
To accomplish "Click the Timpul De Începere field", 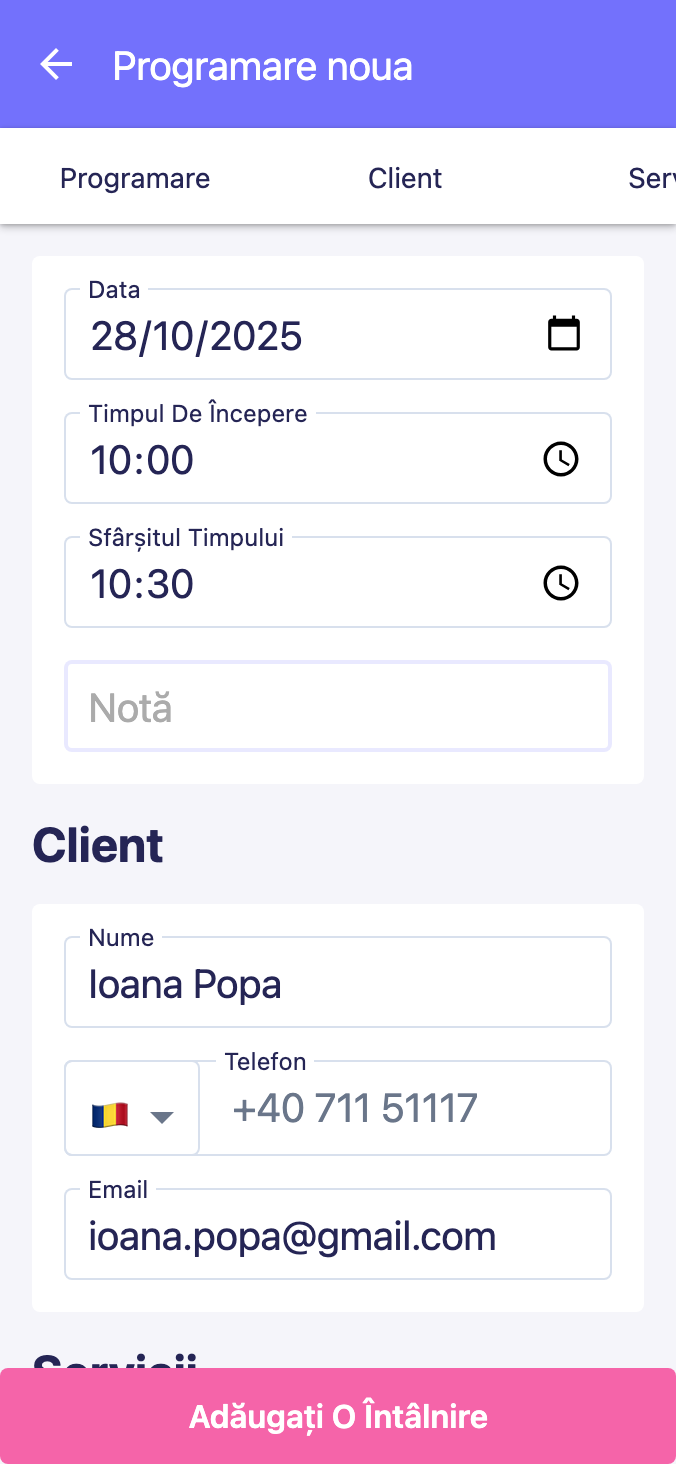I will tap(300, 460).
